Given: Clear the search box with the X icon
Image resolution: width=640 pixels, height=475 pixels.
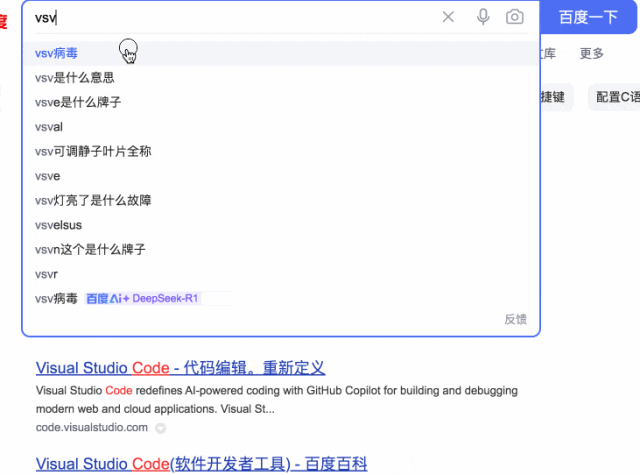Looking at the screenshot, I should click(x=448, y=17).
